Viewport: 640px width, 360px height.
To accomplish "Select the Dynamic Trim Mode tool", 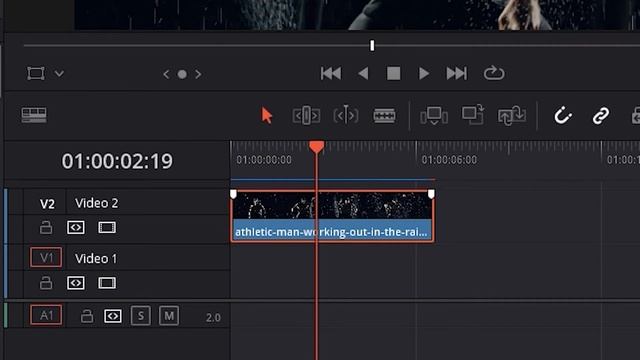I will [346, 116].
